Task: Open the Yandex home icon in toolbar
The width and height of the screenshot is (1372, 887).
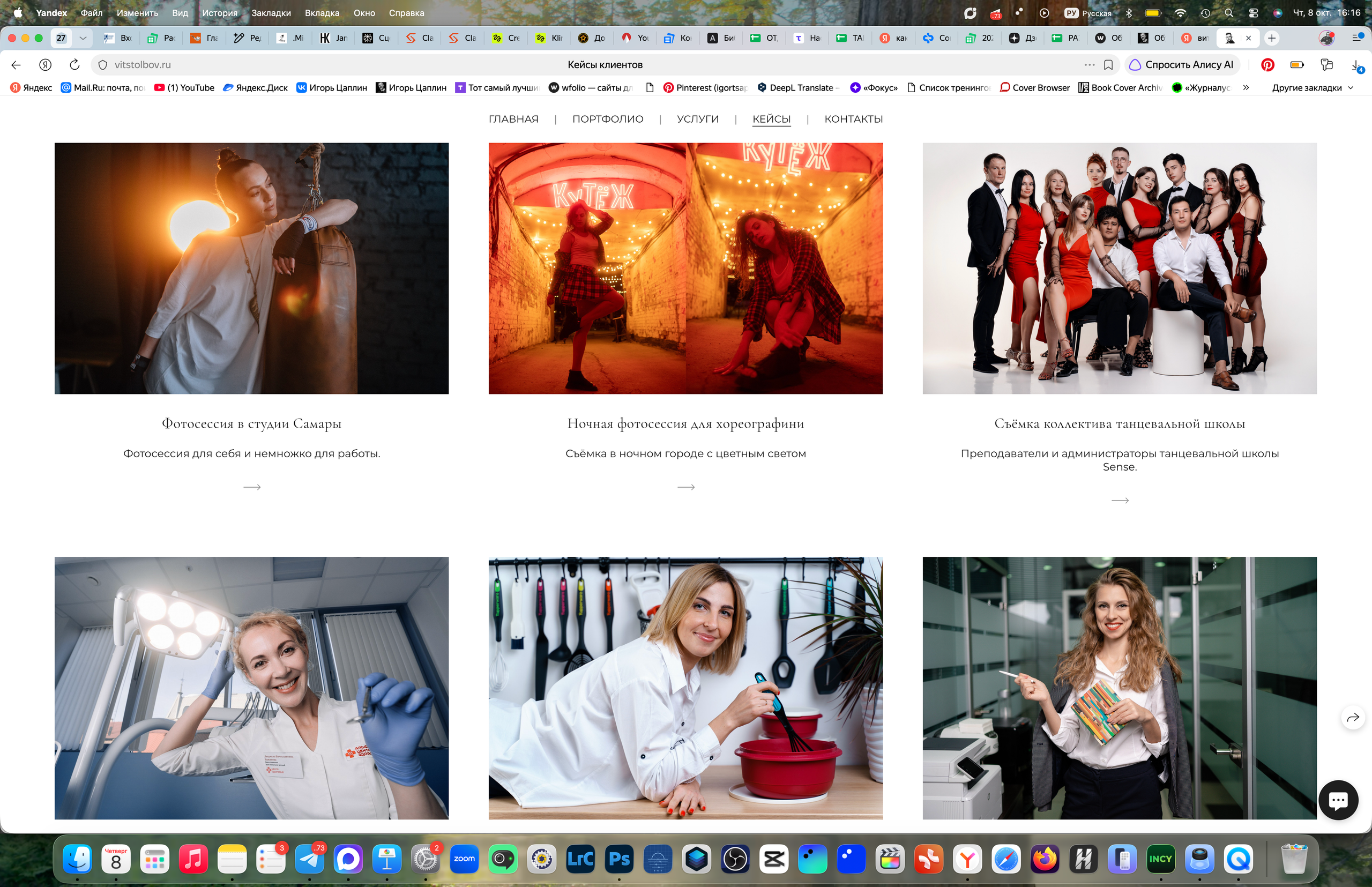Action: [x=46, y=64]
